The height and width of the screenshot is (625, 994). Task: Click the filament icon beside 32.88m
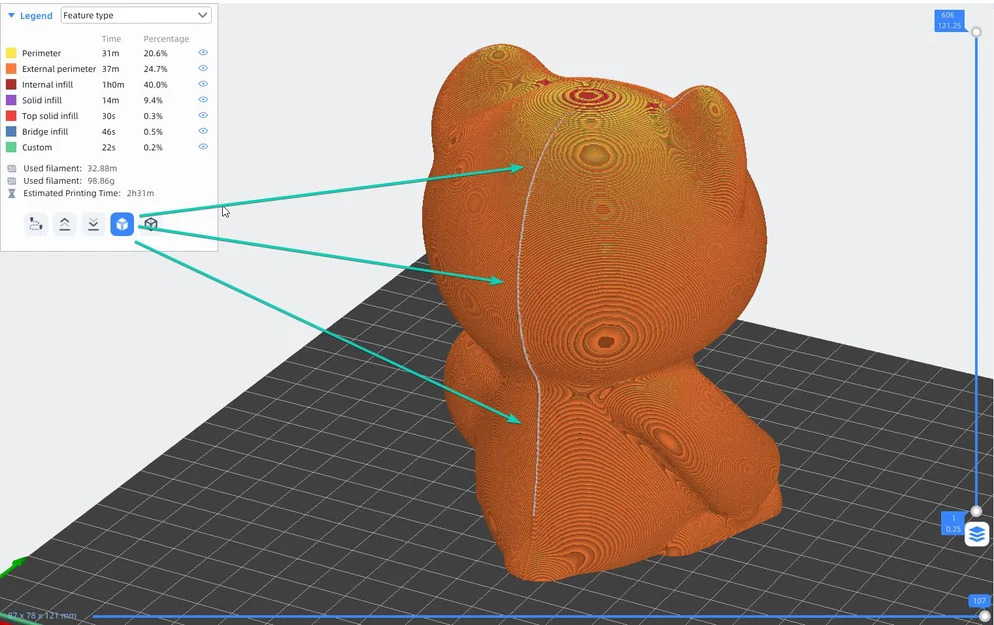coord(11,169)
